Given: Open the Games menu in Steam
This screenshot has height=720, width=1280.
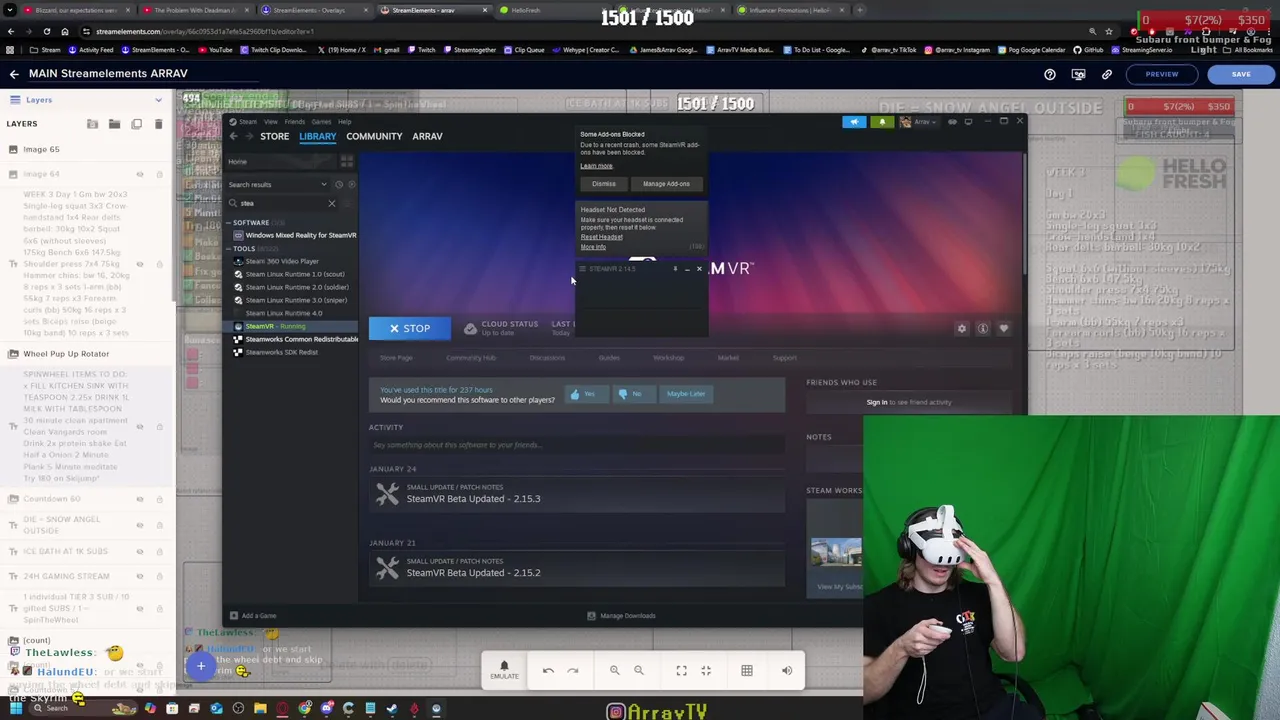Looking at the screenshot, I should tap(321, 122).
